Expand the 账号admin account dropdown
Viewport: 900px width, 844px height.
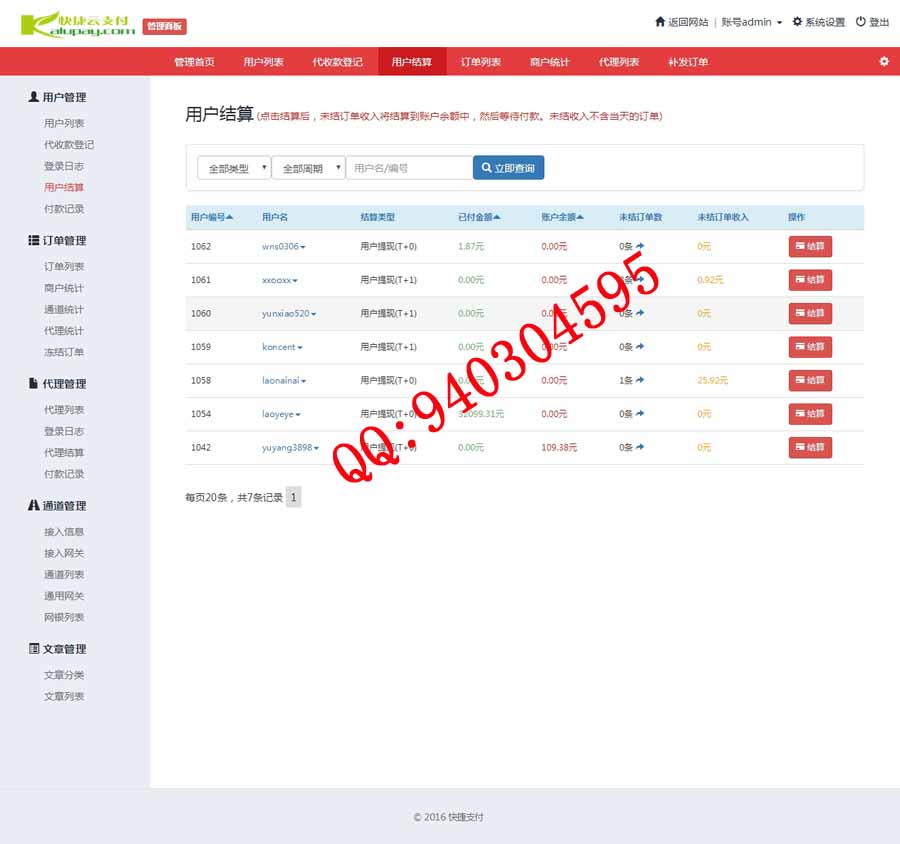coord(751,22)
